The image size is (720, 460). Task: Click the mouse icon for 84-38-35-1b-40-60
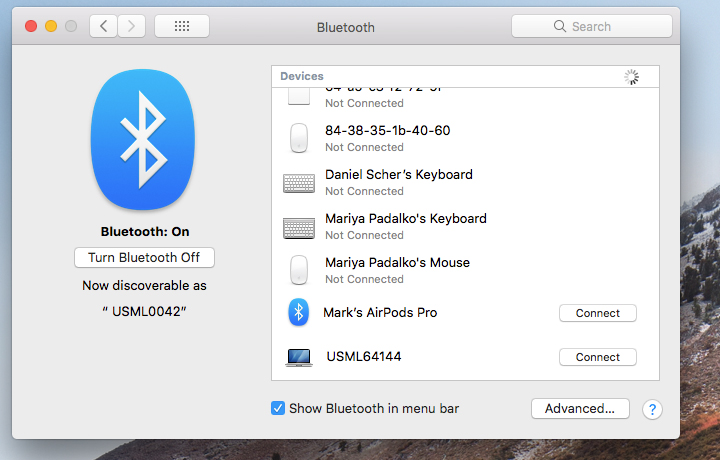tap(299, 138)
